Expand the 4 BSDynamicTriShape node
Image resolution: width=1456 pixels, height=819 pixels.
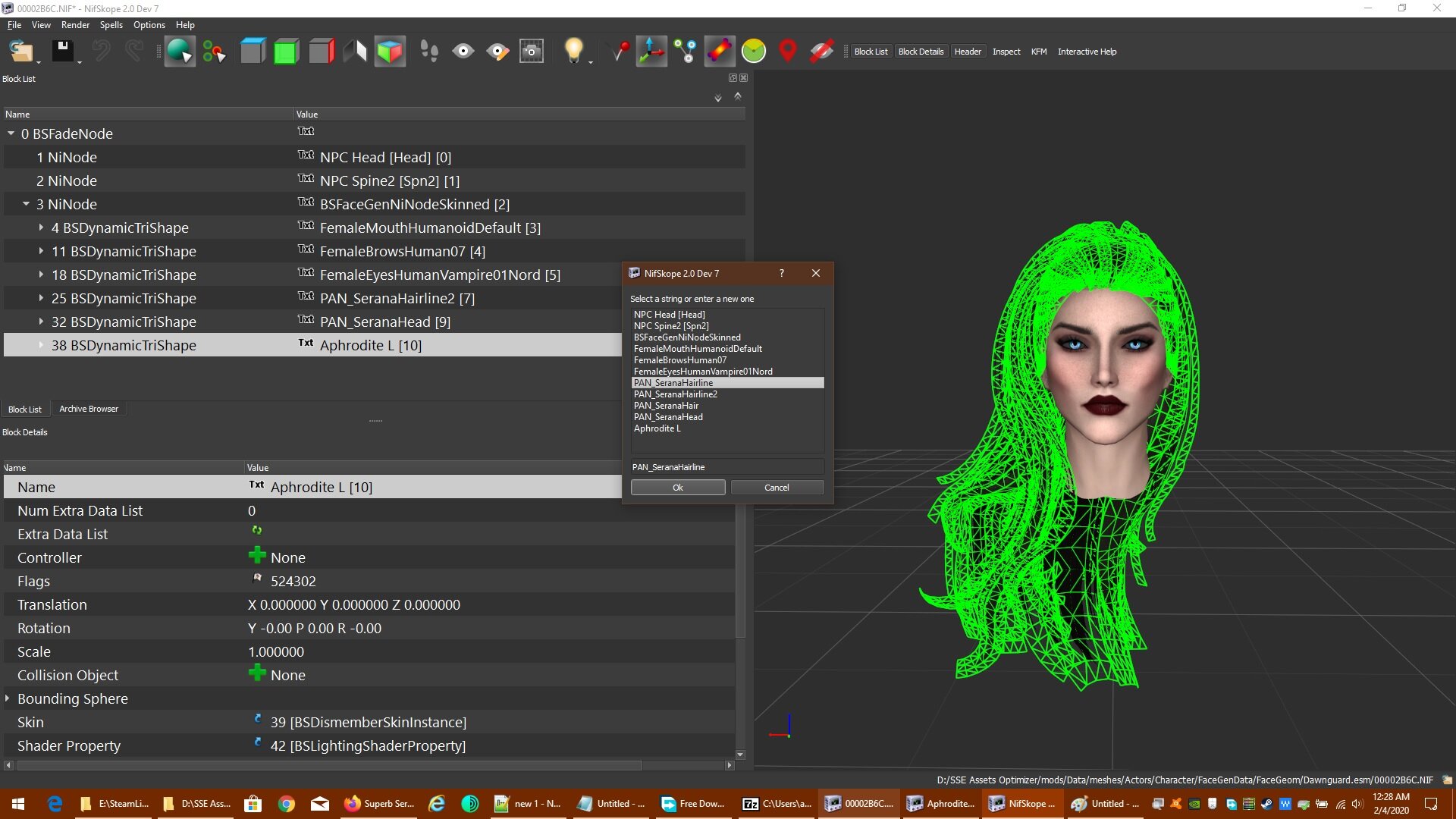41,227
